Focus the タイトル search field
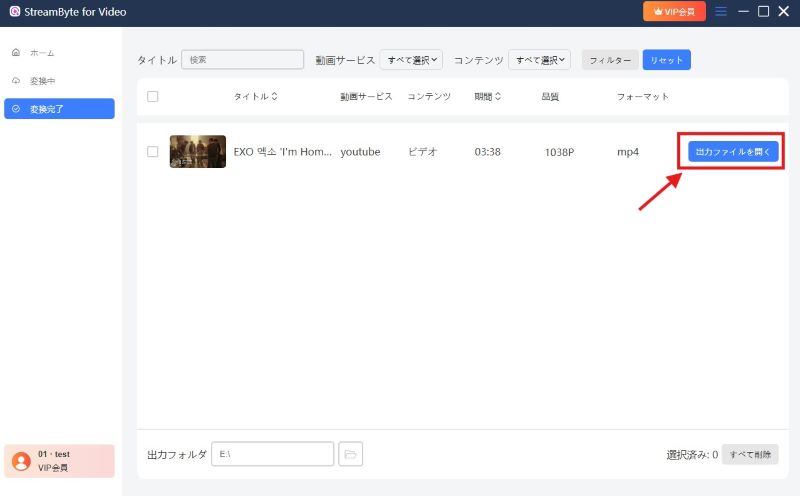This screenshot has width=800, height=496. pyautogui.click(x=242, y=60)
